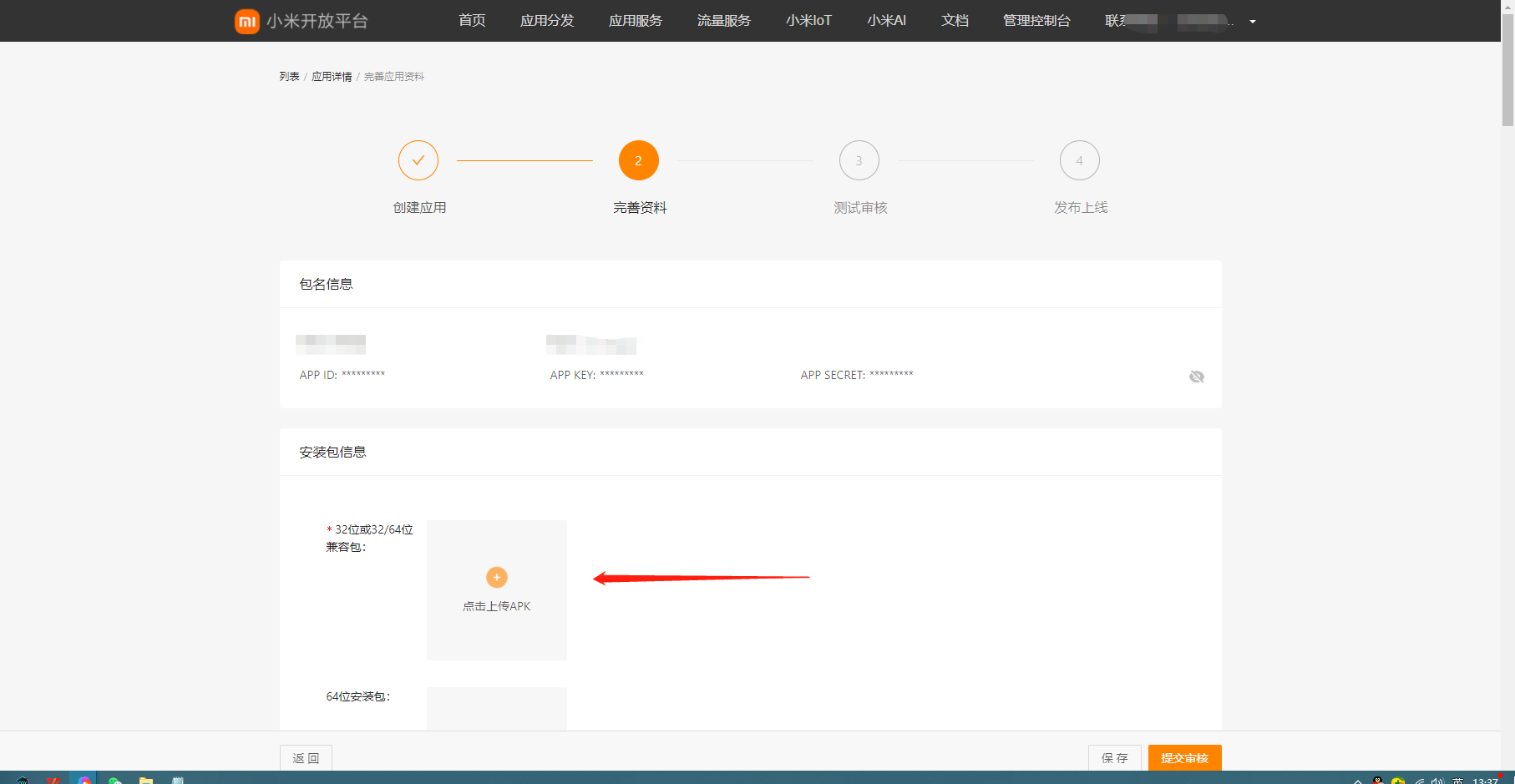Open the 文档 navigation item
Viewport: 1515px width, 784px height.
pos(955,21)
